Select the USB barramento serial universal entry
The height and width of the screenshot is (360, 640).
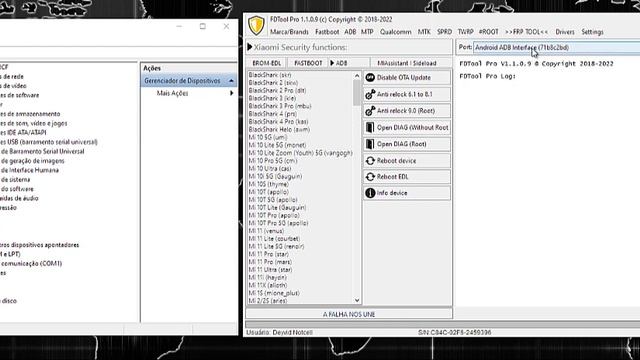pyautogui.click(x=49, y=142)
